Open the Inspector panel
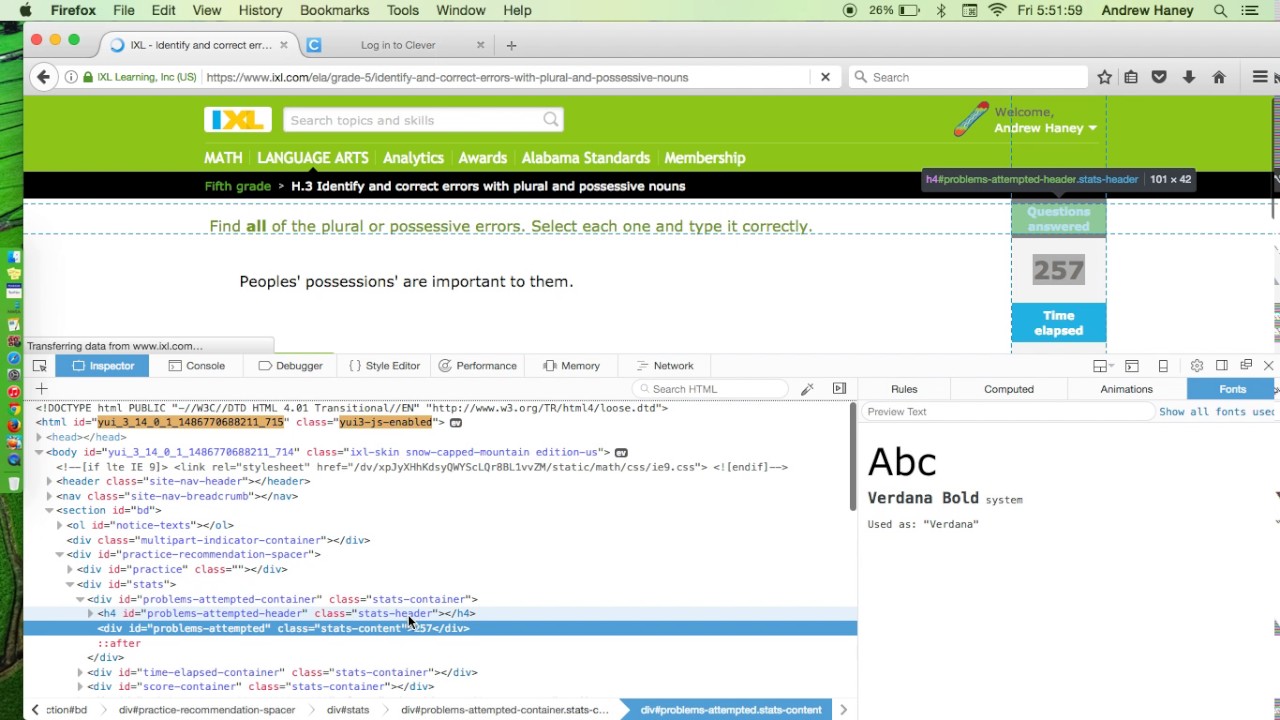The width and height of the screenshot is (1280, 720). click(102, 366)
